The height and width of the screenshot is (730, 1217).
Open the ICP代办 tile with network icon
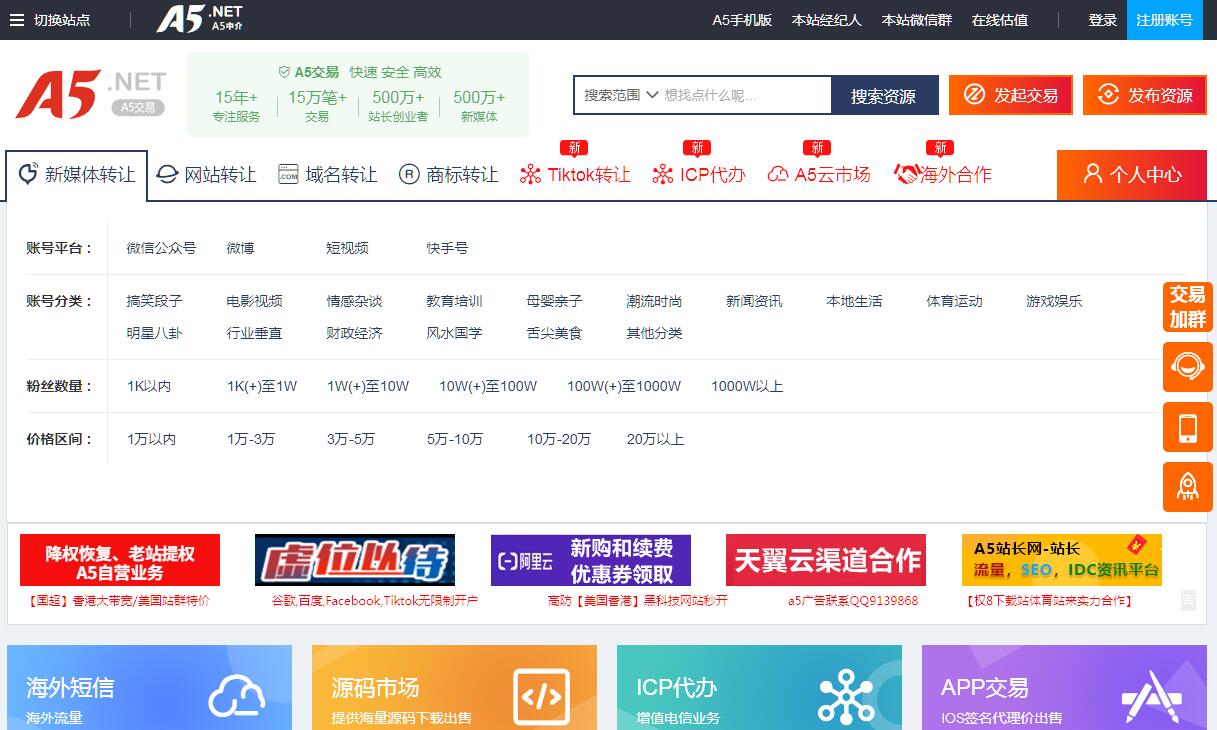click(x=759, y=688)
